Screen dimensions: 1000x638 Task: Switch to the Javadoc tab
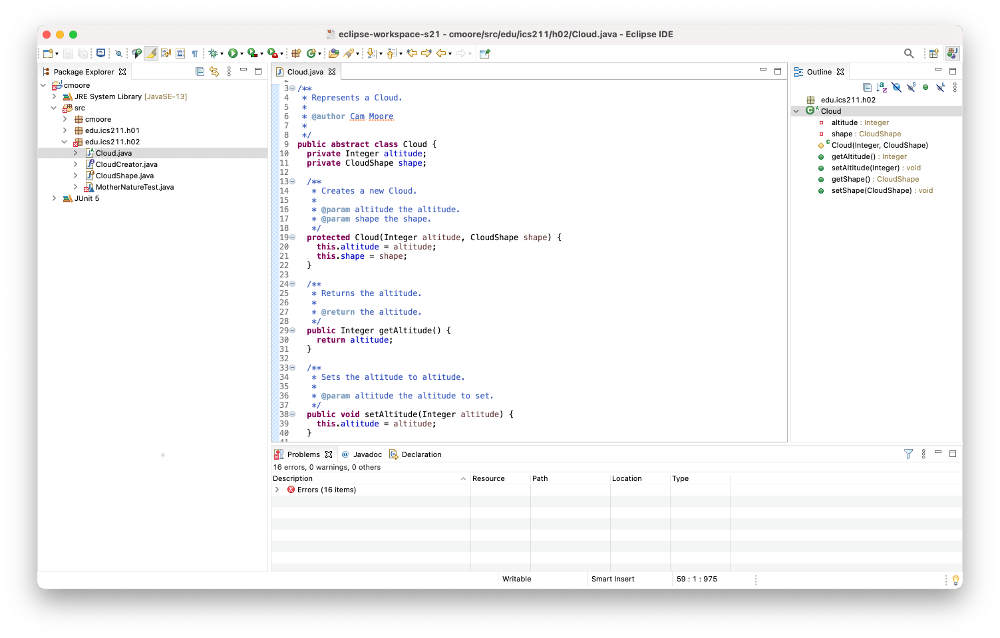(x=361, y=454)
